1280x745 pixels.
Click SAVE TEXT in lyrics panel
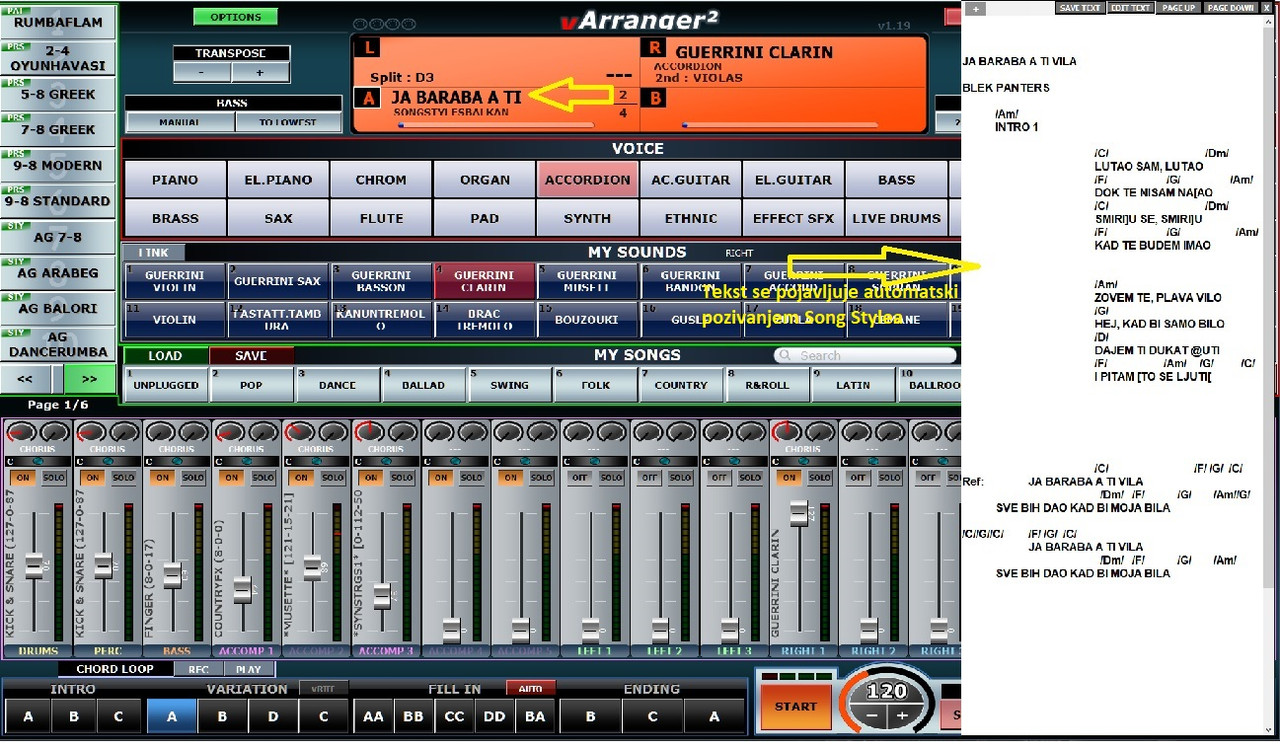click(1080, 7)
